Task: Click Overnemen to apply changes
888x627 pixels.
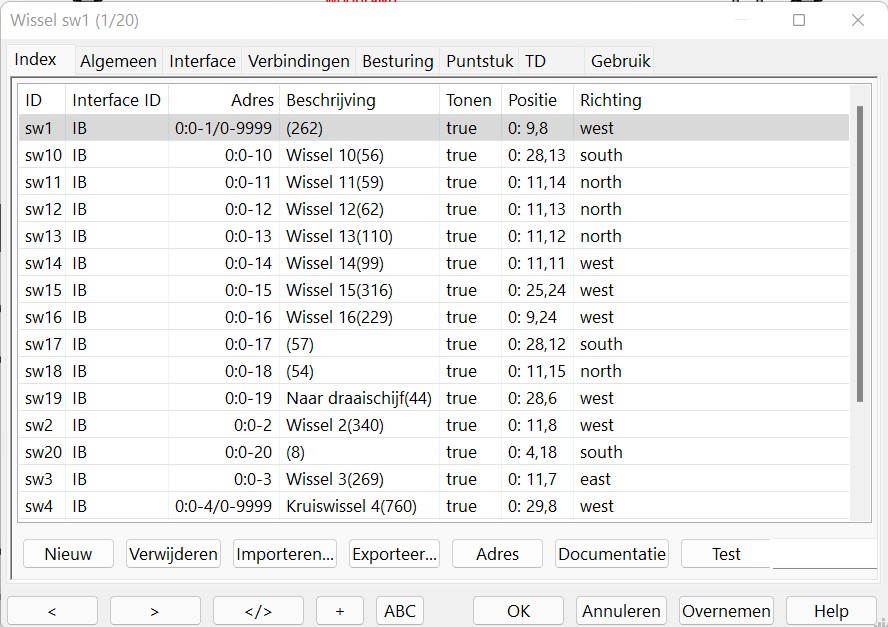Action: pos(726,611)
